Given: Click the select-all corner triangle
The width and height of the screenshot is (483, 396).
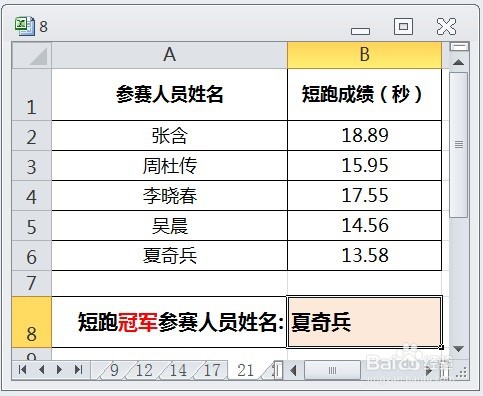Looking at the screenshot, I should 32,55.
